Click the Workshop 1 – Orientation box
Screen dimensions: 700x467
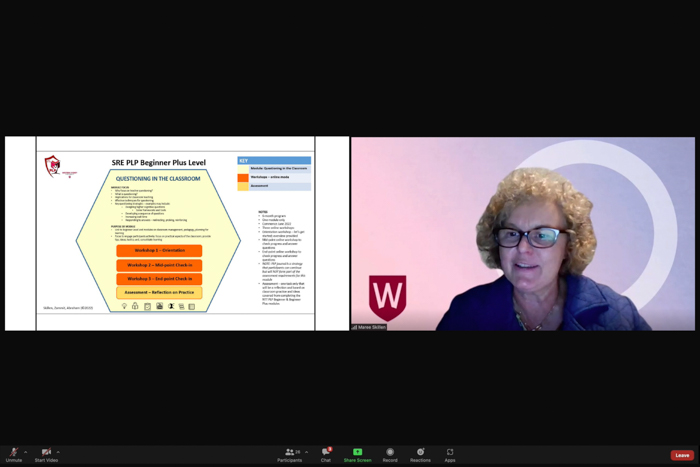click(x=159, y=250)
